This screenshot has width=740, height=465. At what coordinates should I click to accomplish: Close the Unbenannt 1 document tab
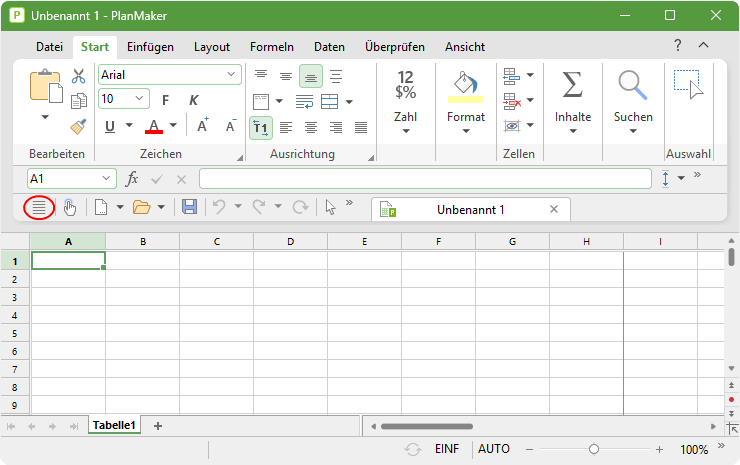(554, 209)
